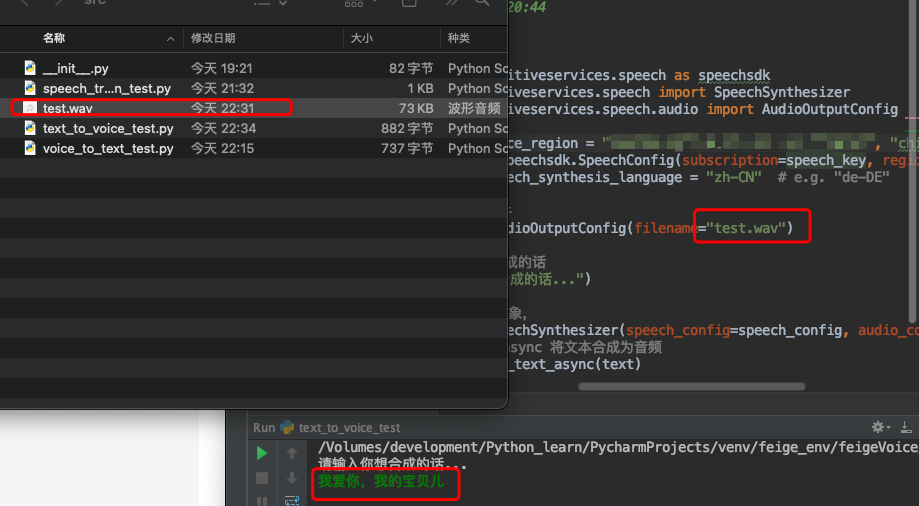Click interpreter path line in Run console
Viewport: 919px width, 506px height.
618,447
